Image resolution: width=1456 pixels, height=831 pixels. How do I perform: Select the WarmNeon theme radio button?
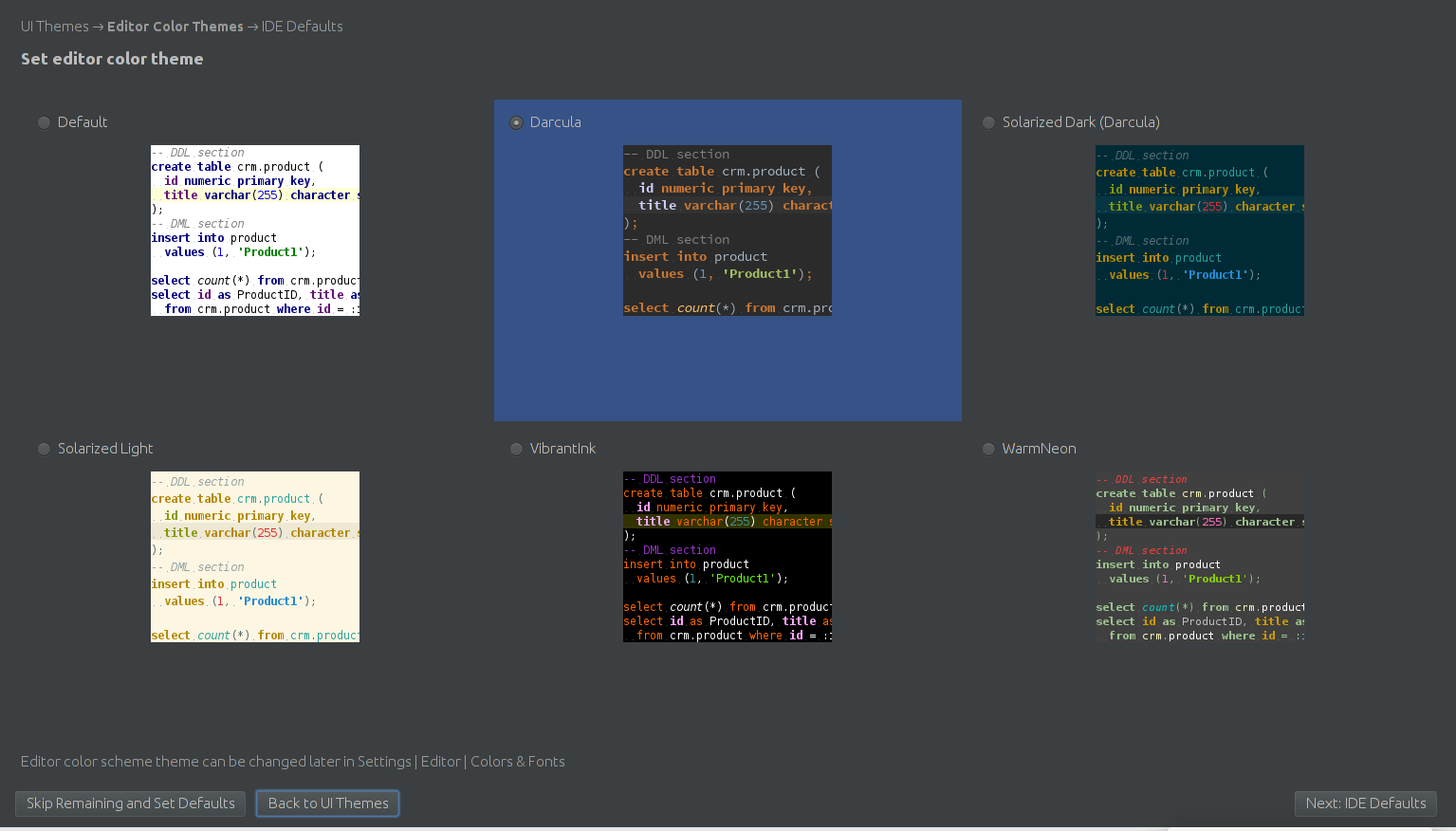(988, 449)
